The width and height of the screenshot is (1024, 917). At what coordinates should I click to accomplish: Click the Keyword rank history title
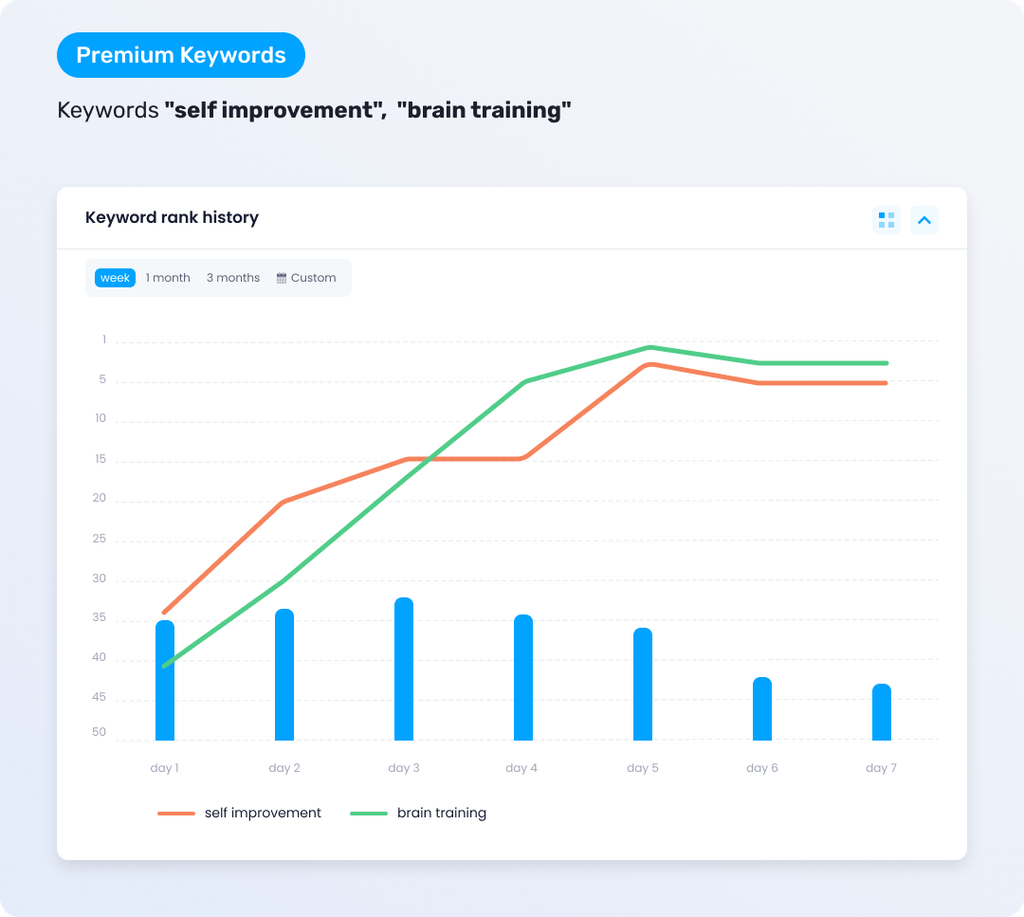(x=172, y=217)
